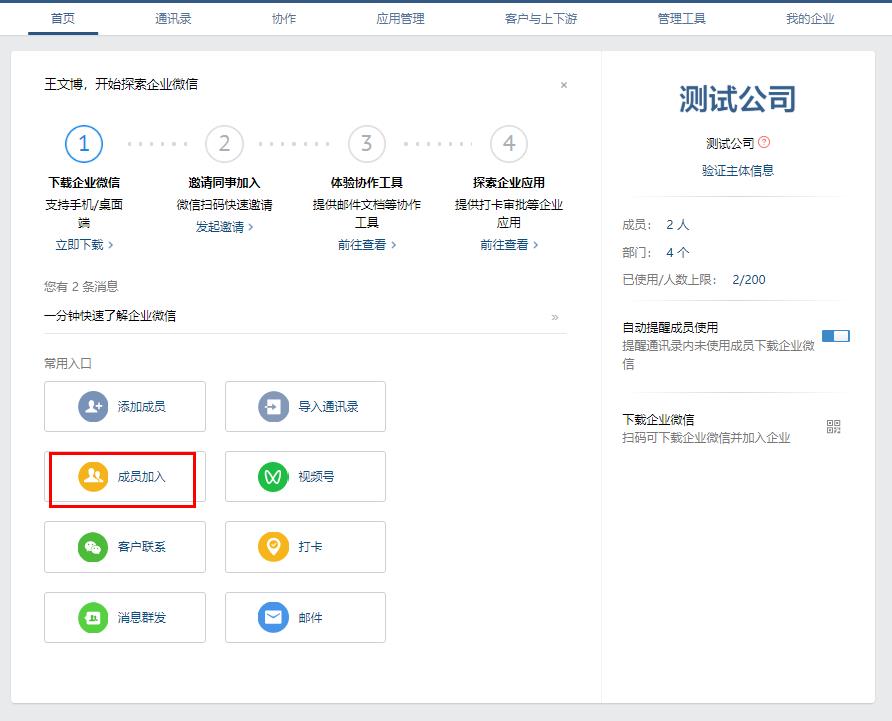Viewport: 892px width, 721px height.
Task: Select step 1 circle 下载企业微信
Action: pyautogui.click(x=84, y=143)
